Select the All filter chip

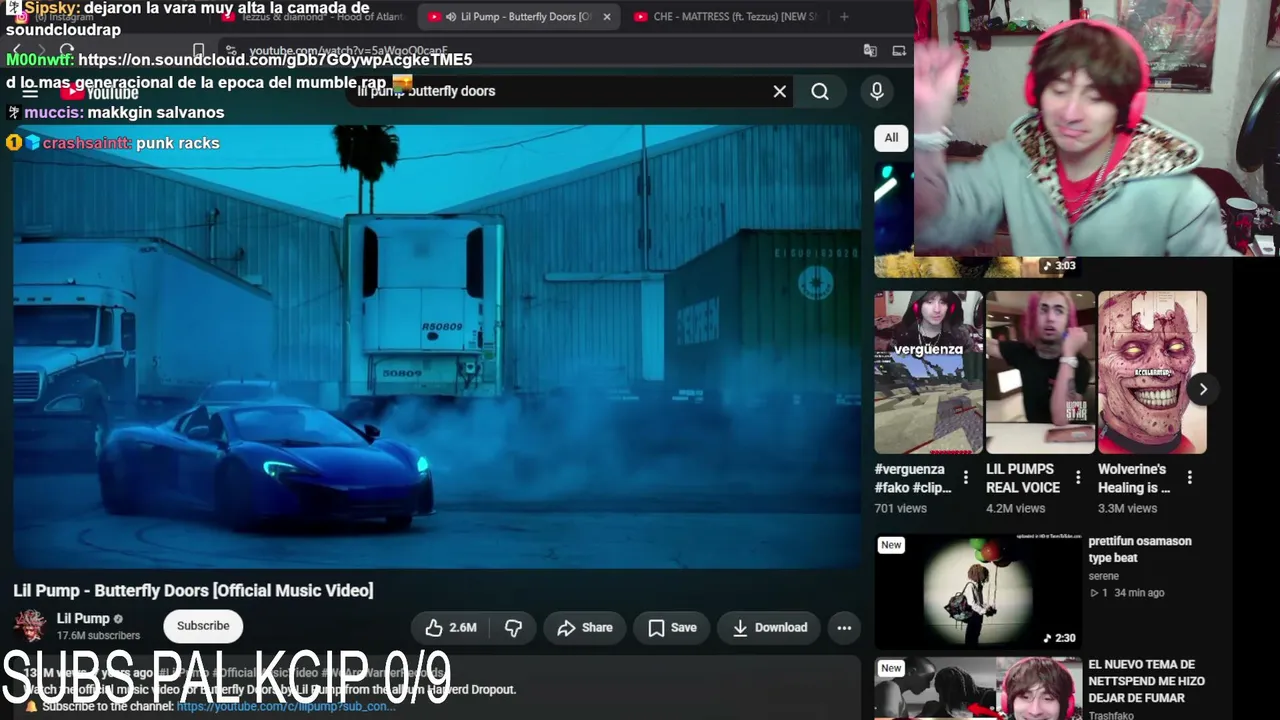click(x=891, y=138)
